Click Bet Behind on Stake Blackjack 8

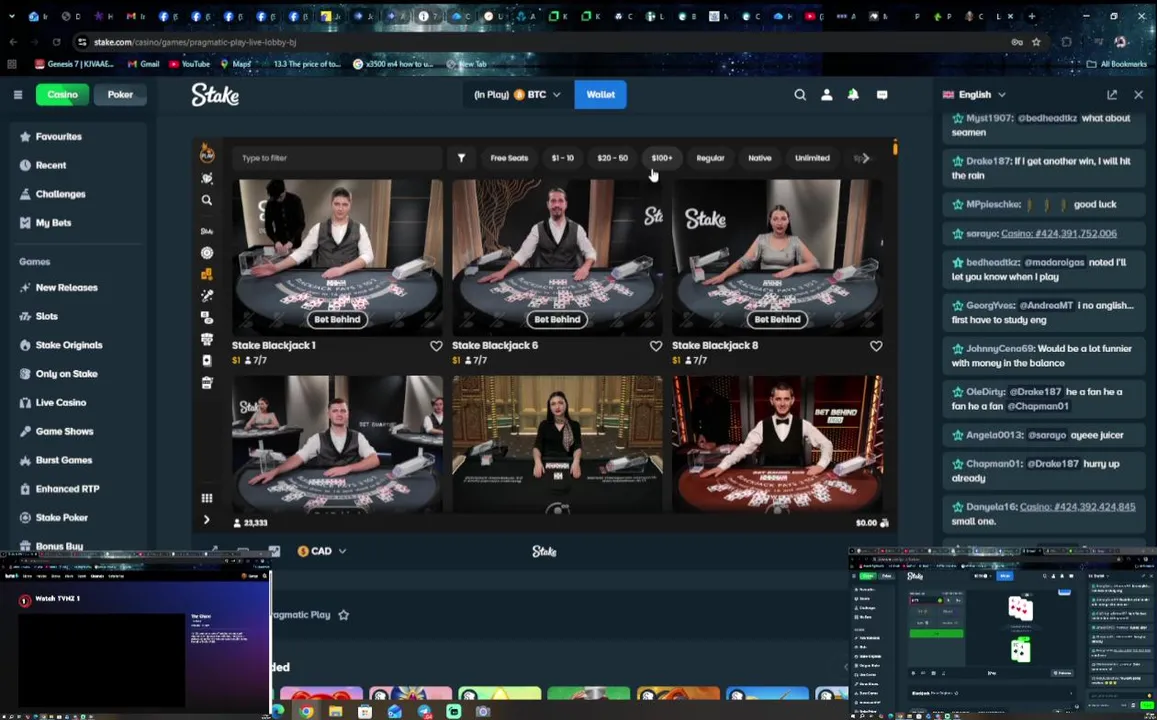(777, 319)
